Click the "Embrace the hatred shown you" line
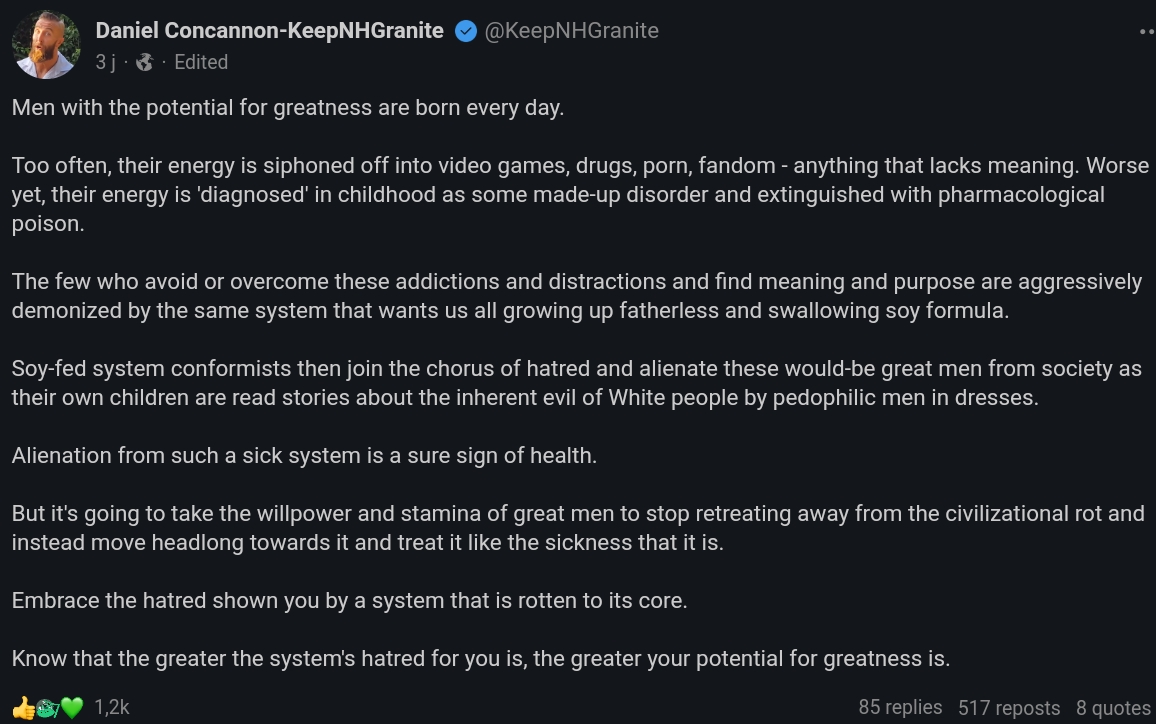The width and height of the screenshot is (1156, 724). pyautogui.click(x=349, y=601)
